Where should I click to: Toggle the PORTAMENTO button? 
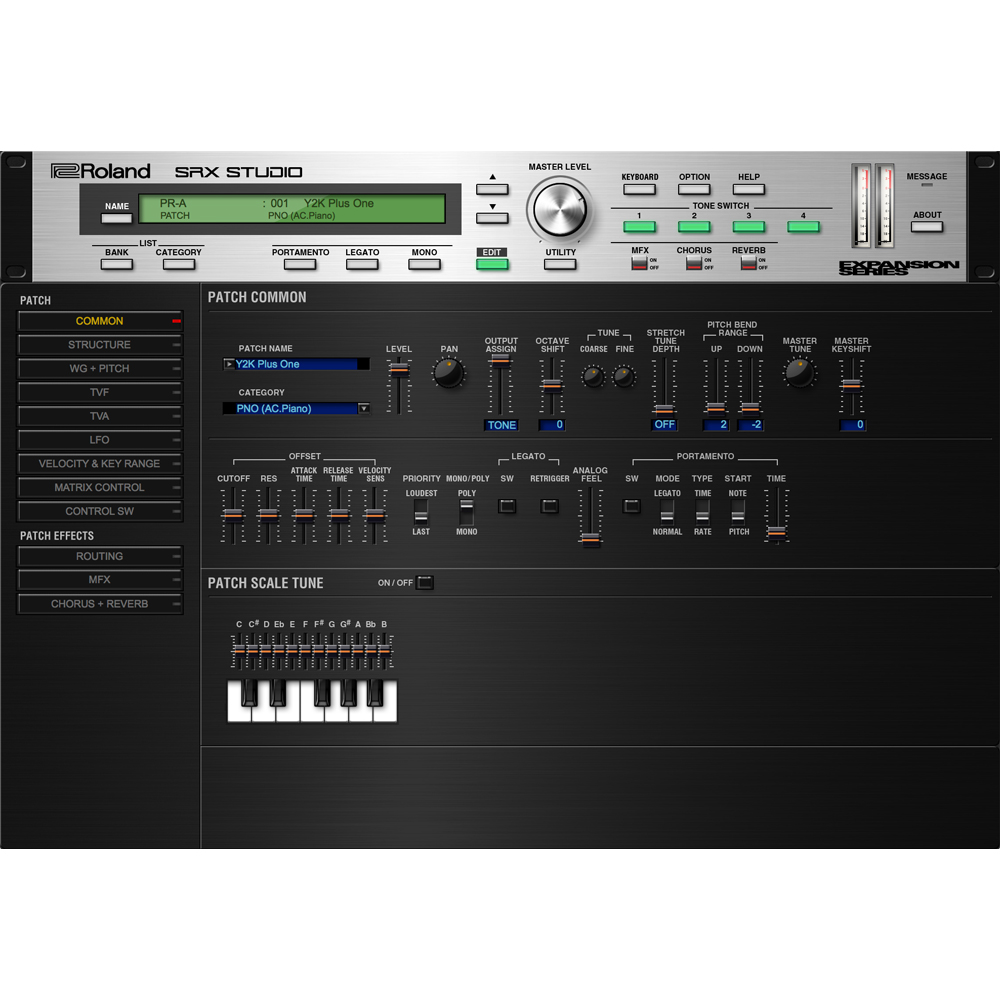[300, 264]
